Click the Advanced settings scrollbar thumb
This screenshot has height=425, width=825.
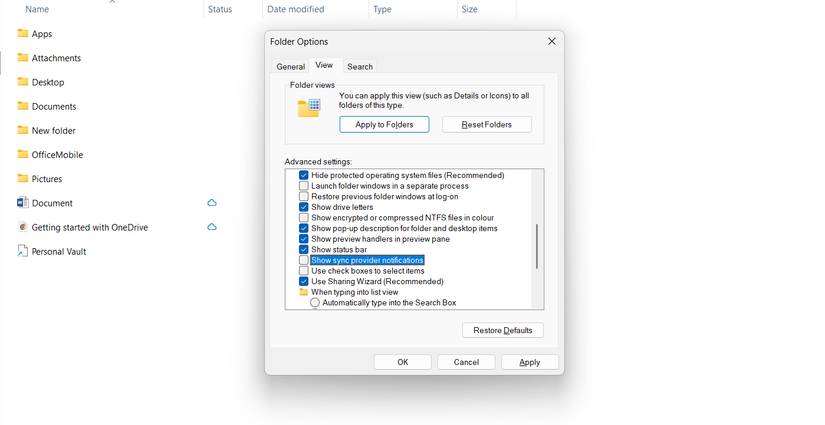pos(537,246)
